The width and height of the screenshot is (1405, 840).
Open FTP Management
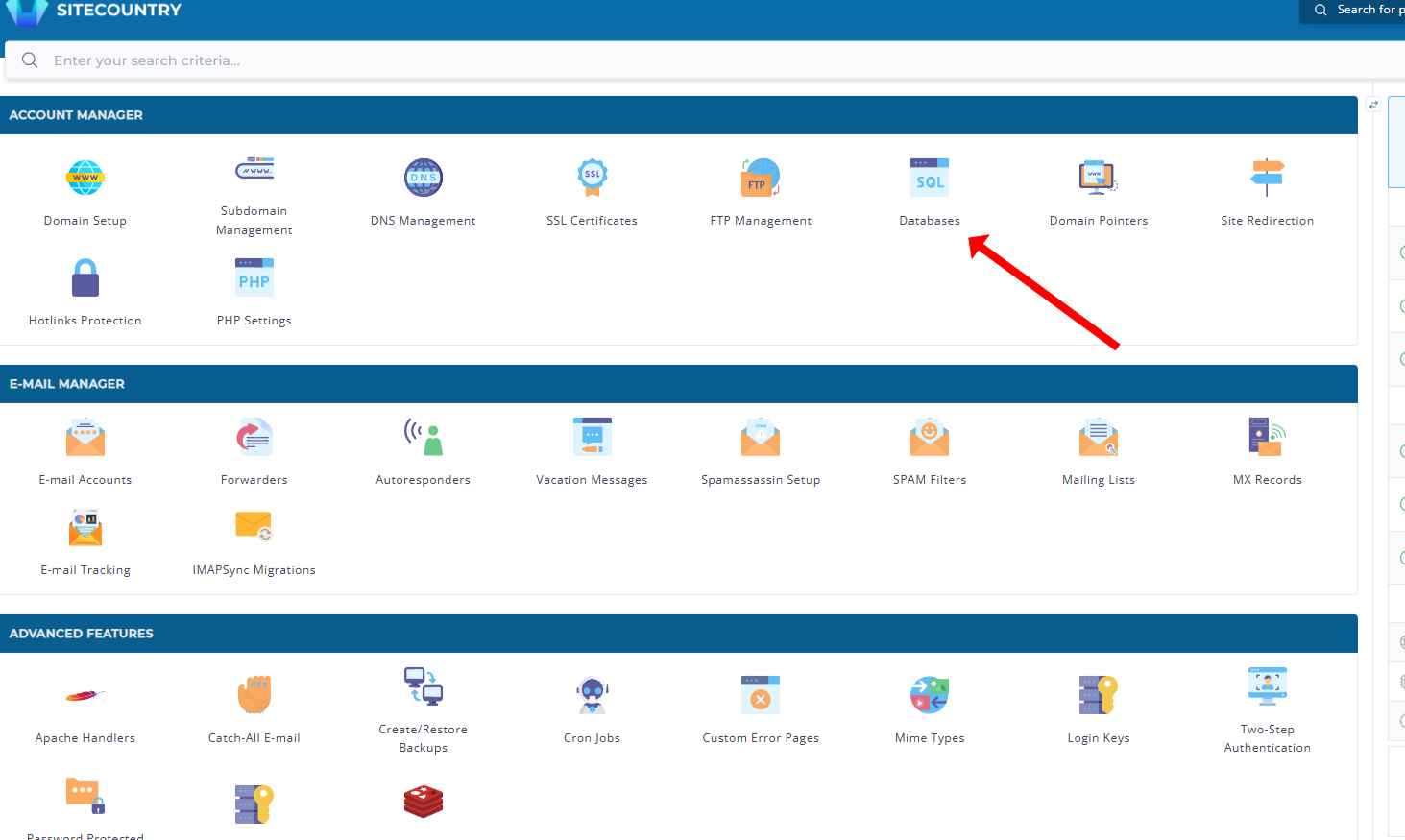coord(761,193)
